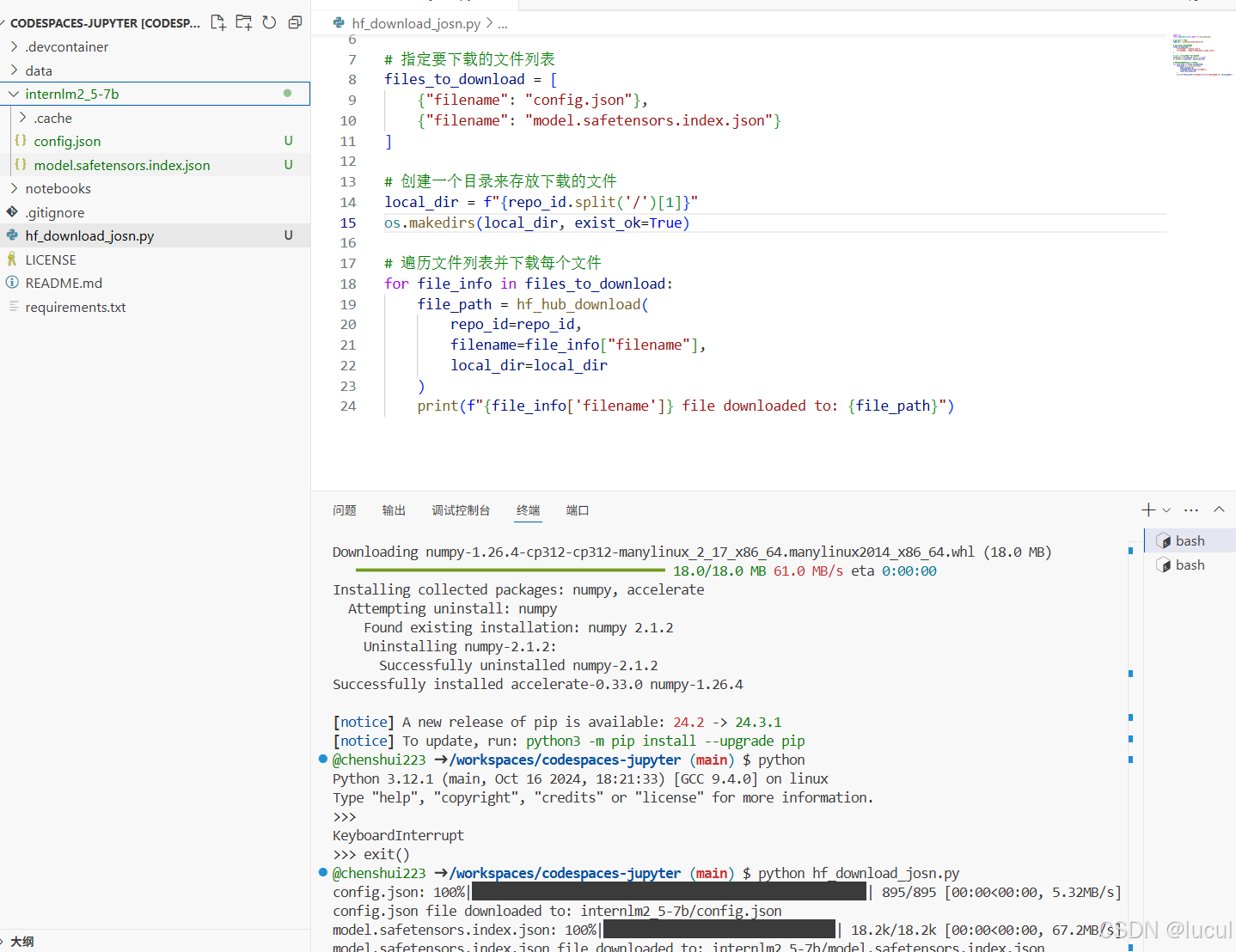The width and height of the screenshot is (1236, 952).
Task: Click line number 18 in the gutter
Action: 347,284
